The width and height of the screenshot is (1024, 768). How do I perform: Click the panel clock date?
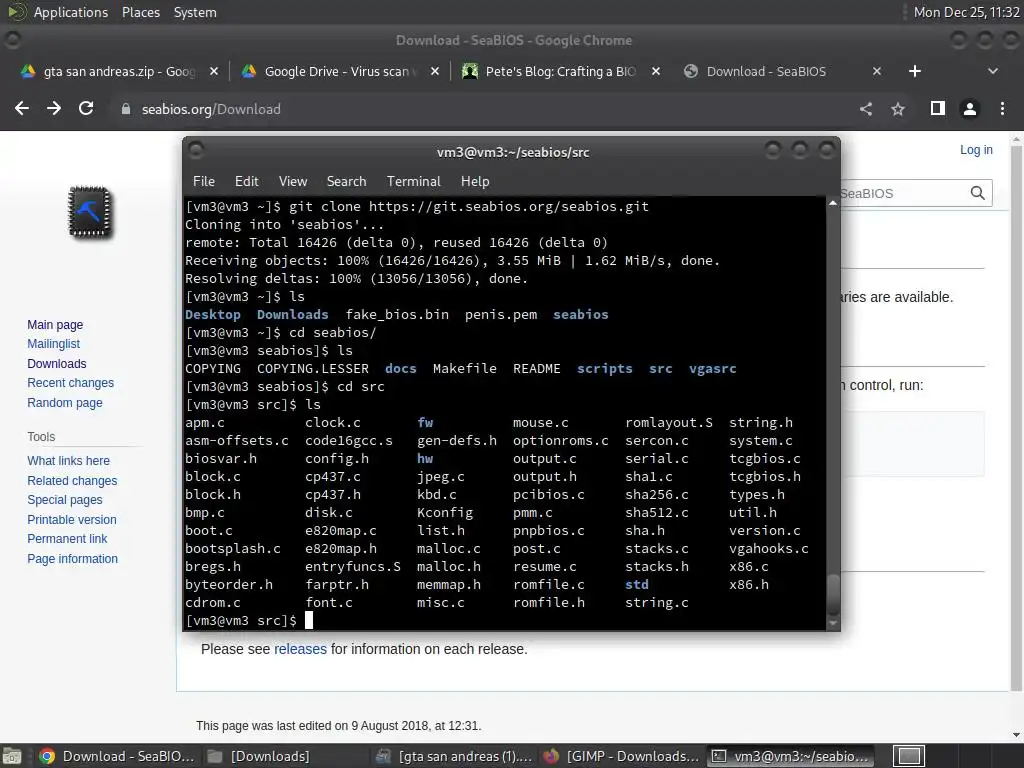point(967,12)
